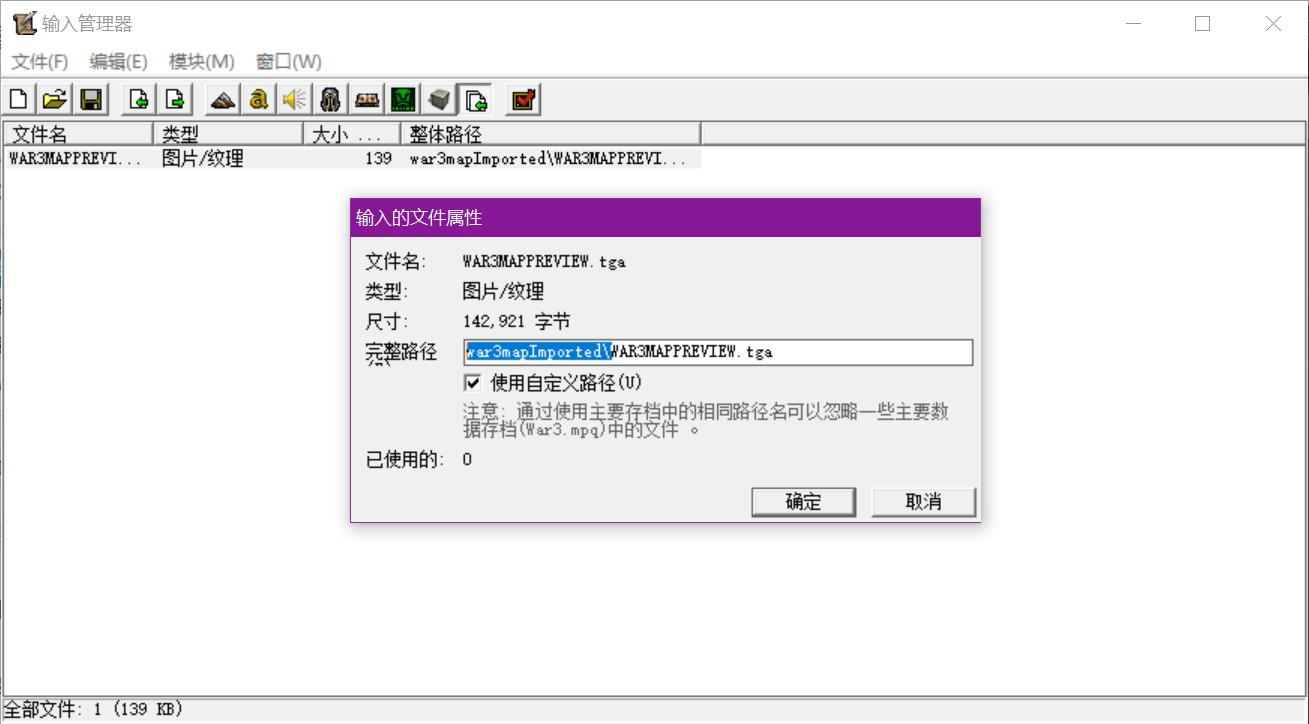
Task: Open the Object Manager gray cube icon
Action: (438, 99)
